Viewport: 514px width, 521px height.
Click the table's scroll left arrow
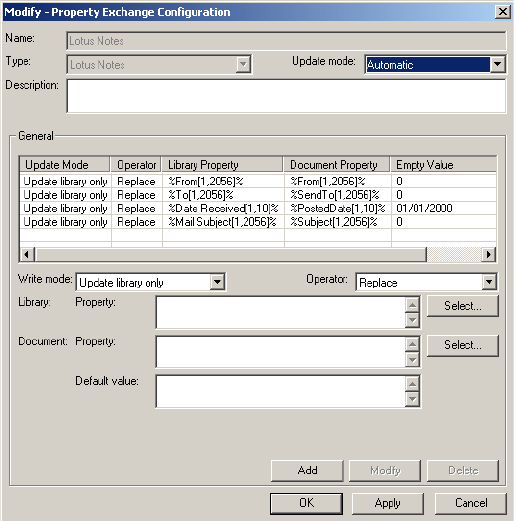pyautogui.click(x=27, y=254)
